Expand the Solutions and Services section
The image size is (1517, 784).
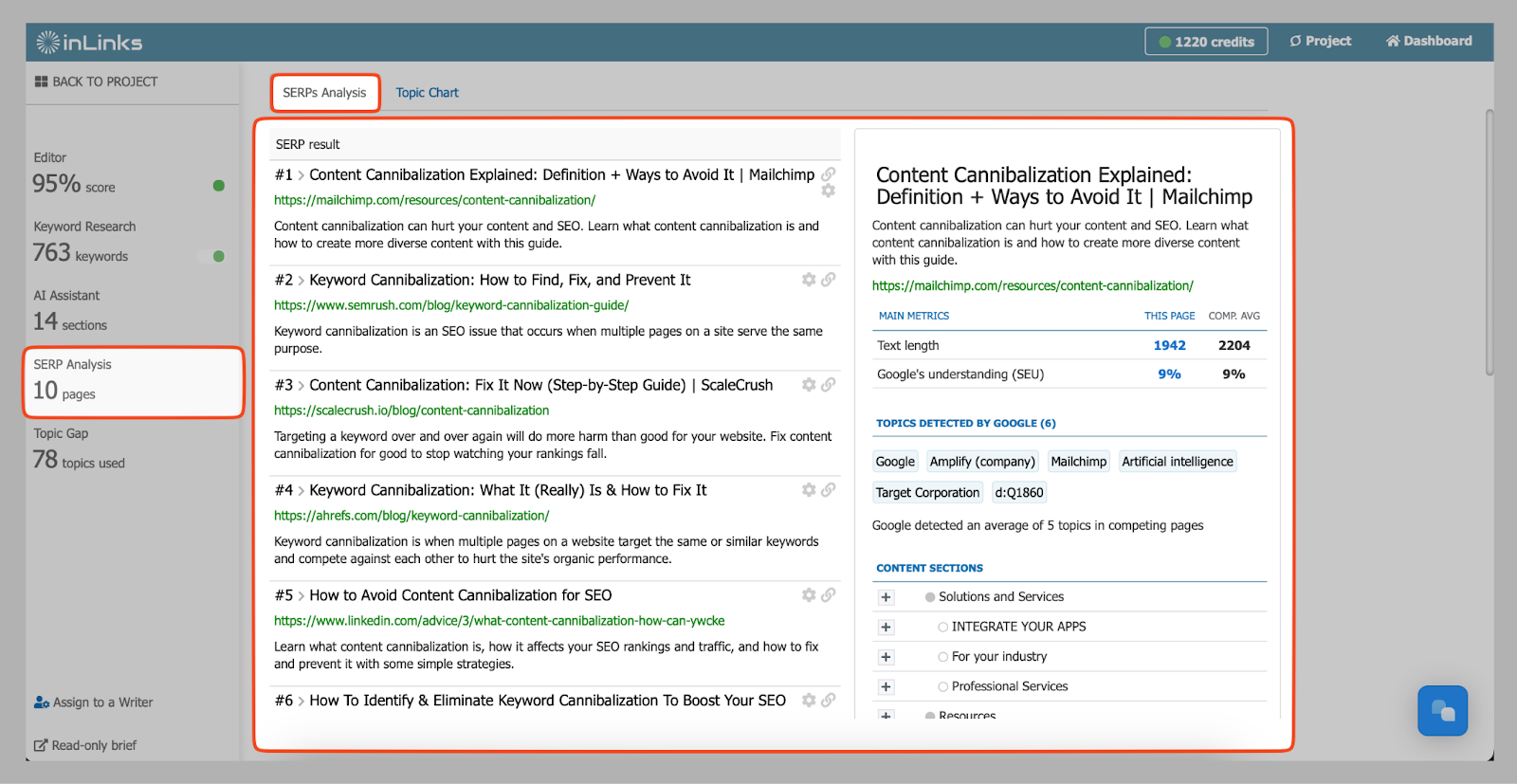(x=886, y=597)
